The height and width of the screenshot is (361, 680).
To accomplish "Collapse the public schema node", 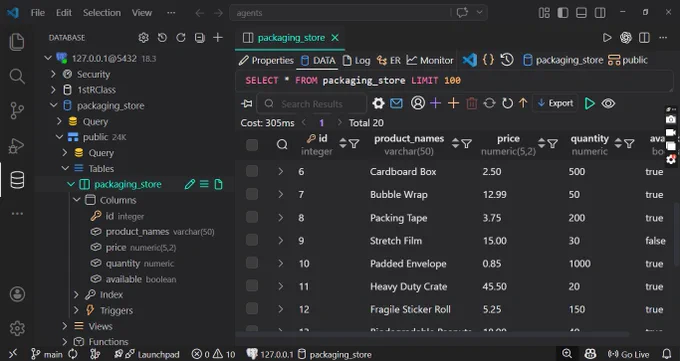I will point(59,137).
